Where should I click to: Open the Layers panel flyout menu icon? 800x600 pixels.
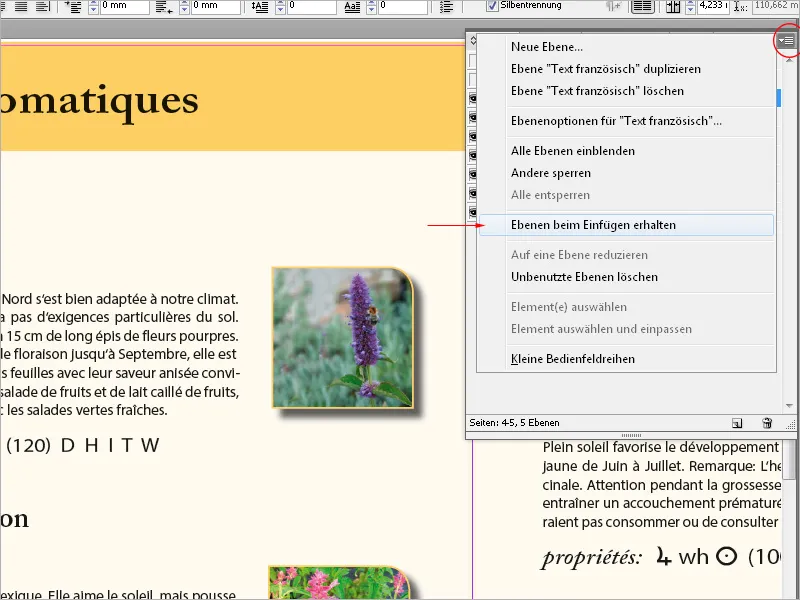pyautogui.click(x=787, y=40)
